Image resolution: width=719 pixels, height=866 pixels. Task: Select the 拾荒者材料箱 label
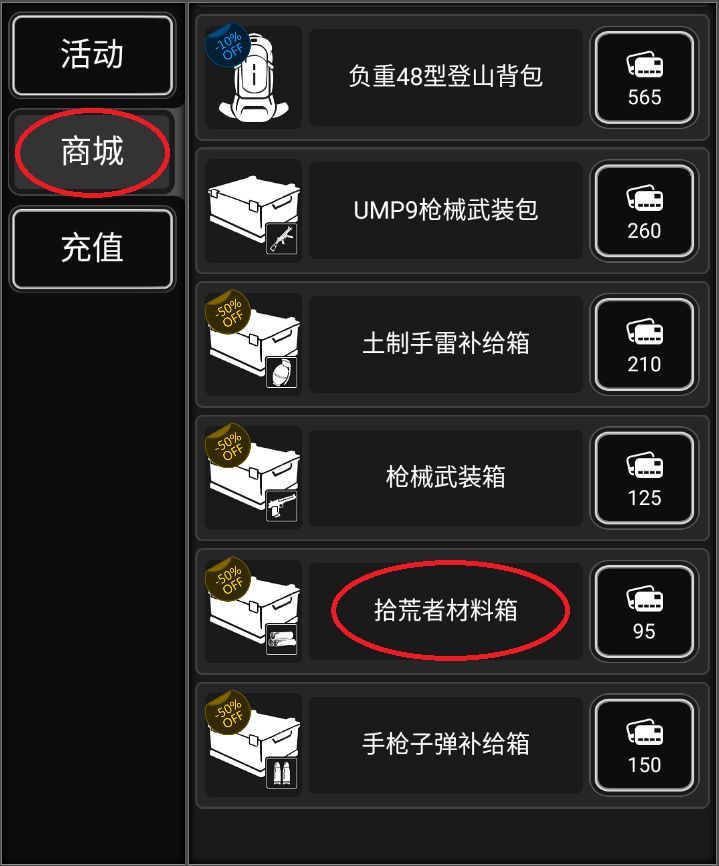446,611
